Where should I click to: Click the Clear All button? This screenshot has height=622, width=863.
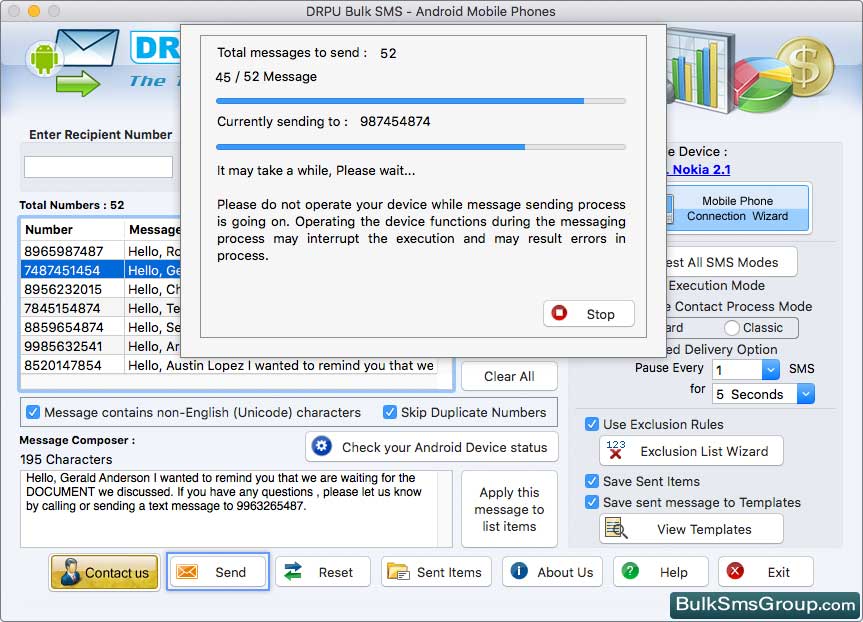click(509, 376)
